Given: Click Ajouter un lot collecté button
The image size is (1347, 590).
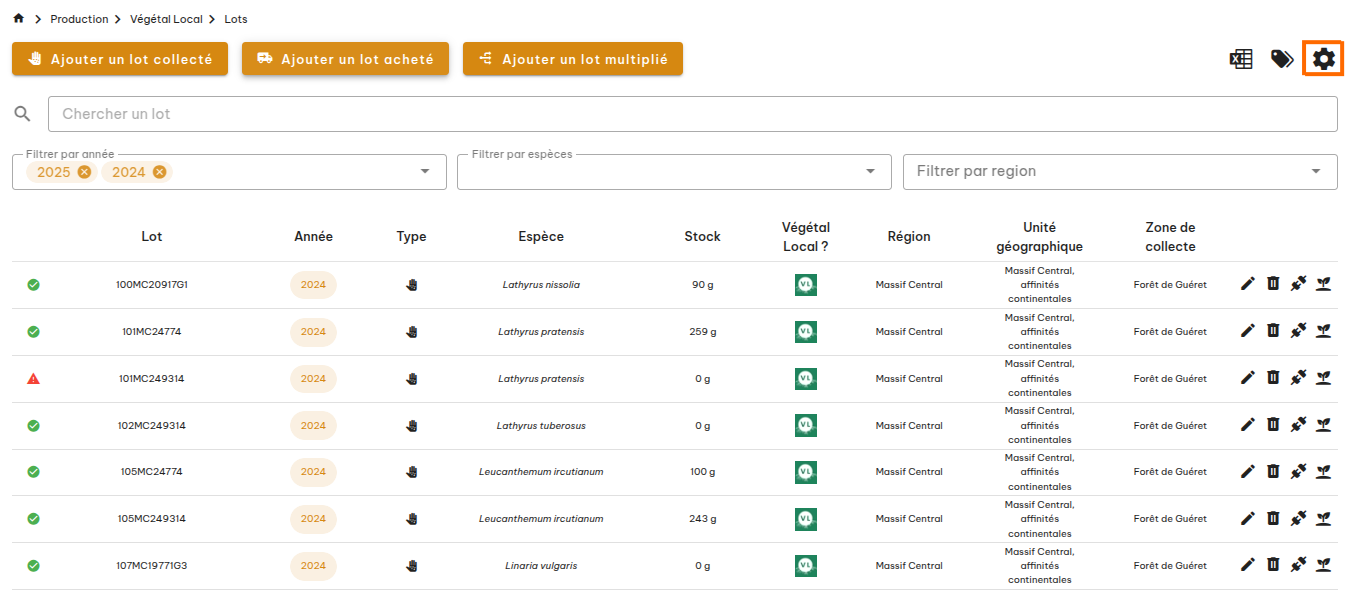Looking at the screenshot, I should coord(120,59).
